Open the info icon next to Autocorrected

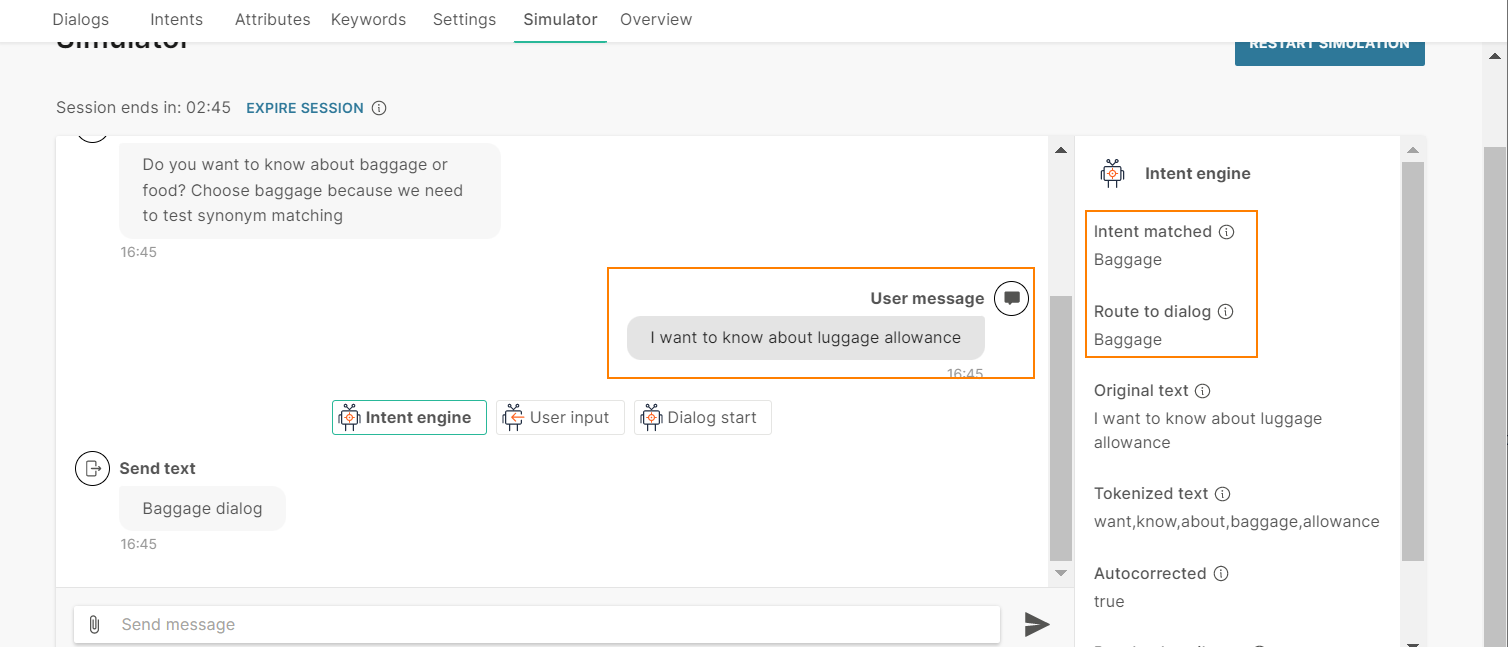[1221, 573]
